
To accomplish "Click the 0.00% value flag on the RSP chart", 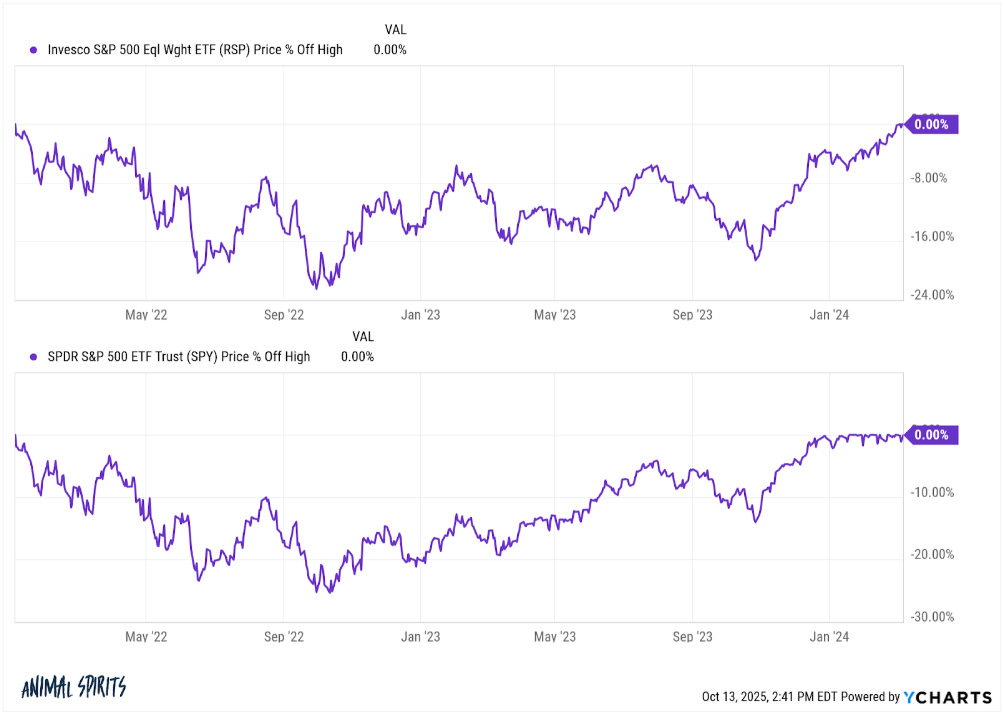I will coord(932,125).
